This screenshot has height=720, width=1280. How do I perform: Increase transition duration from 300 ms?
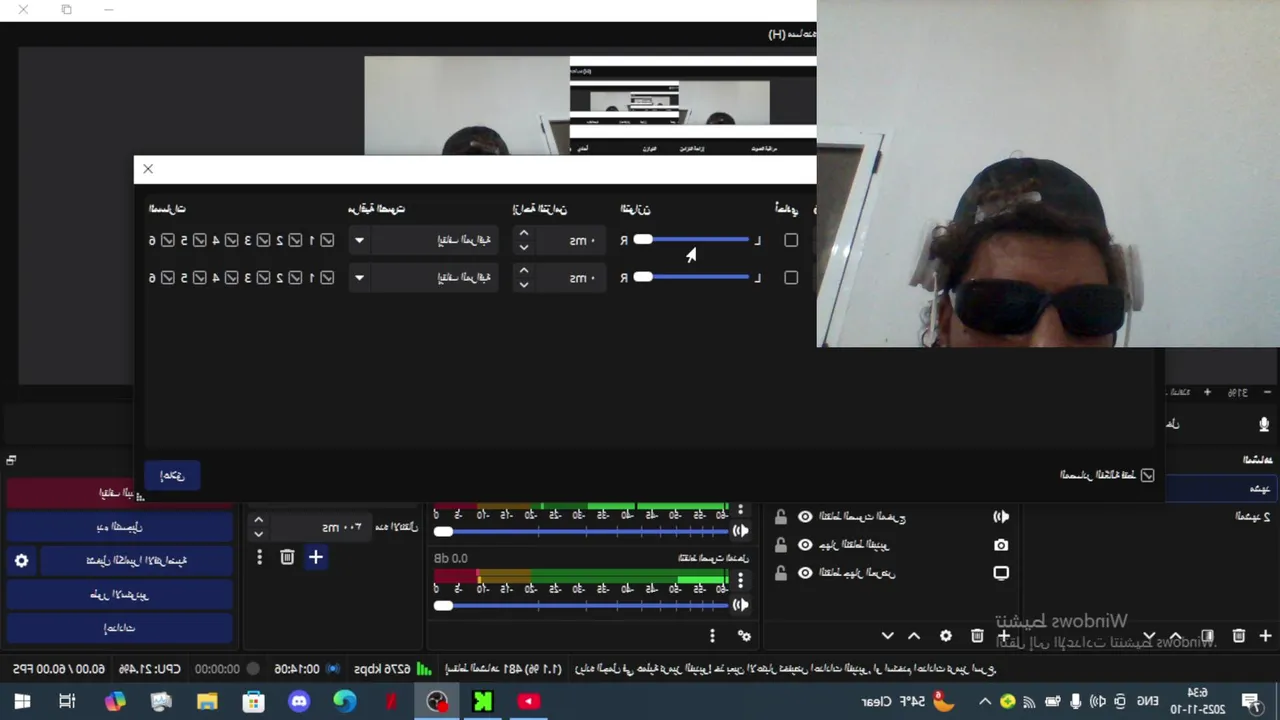tap(258, 520)
